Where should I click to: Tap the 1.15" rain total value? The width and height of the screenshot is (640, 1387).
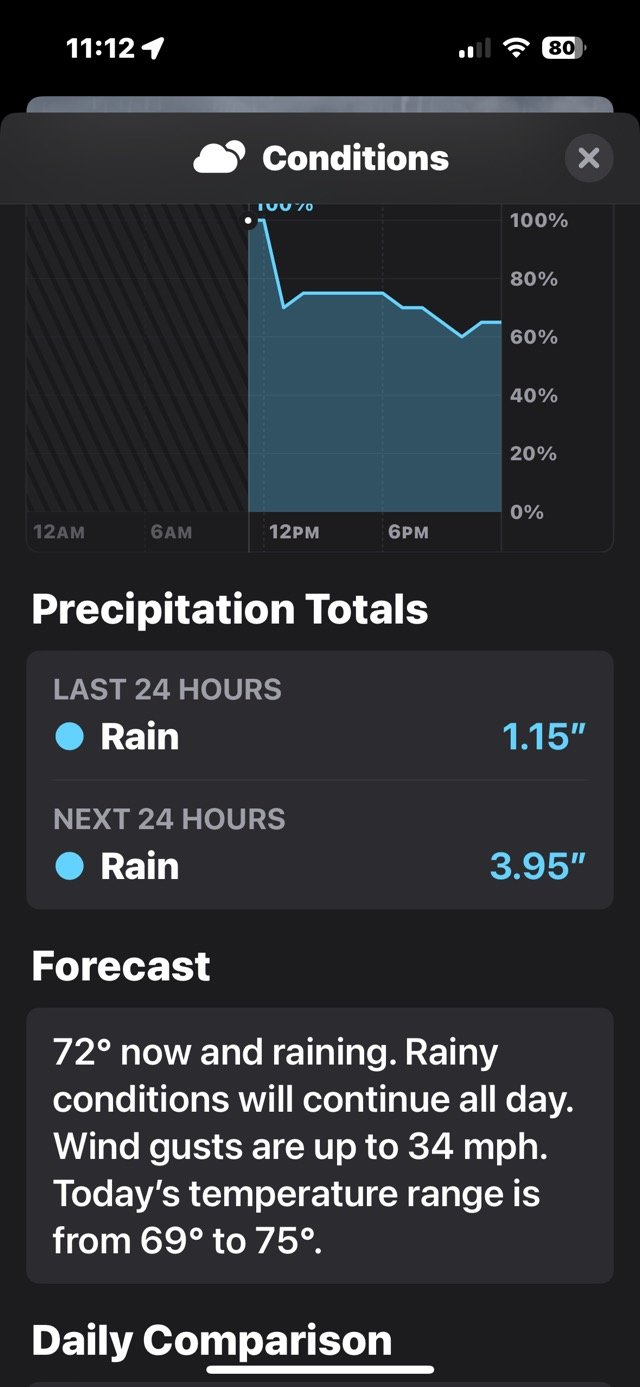click(x=543, y=738)
